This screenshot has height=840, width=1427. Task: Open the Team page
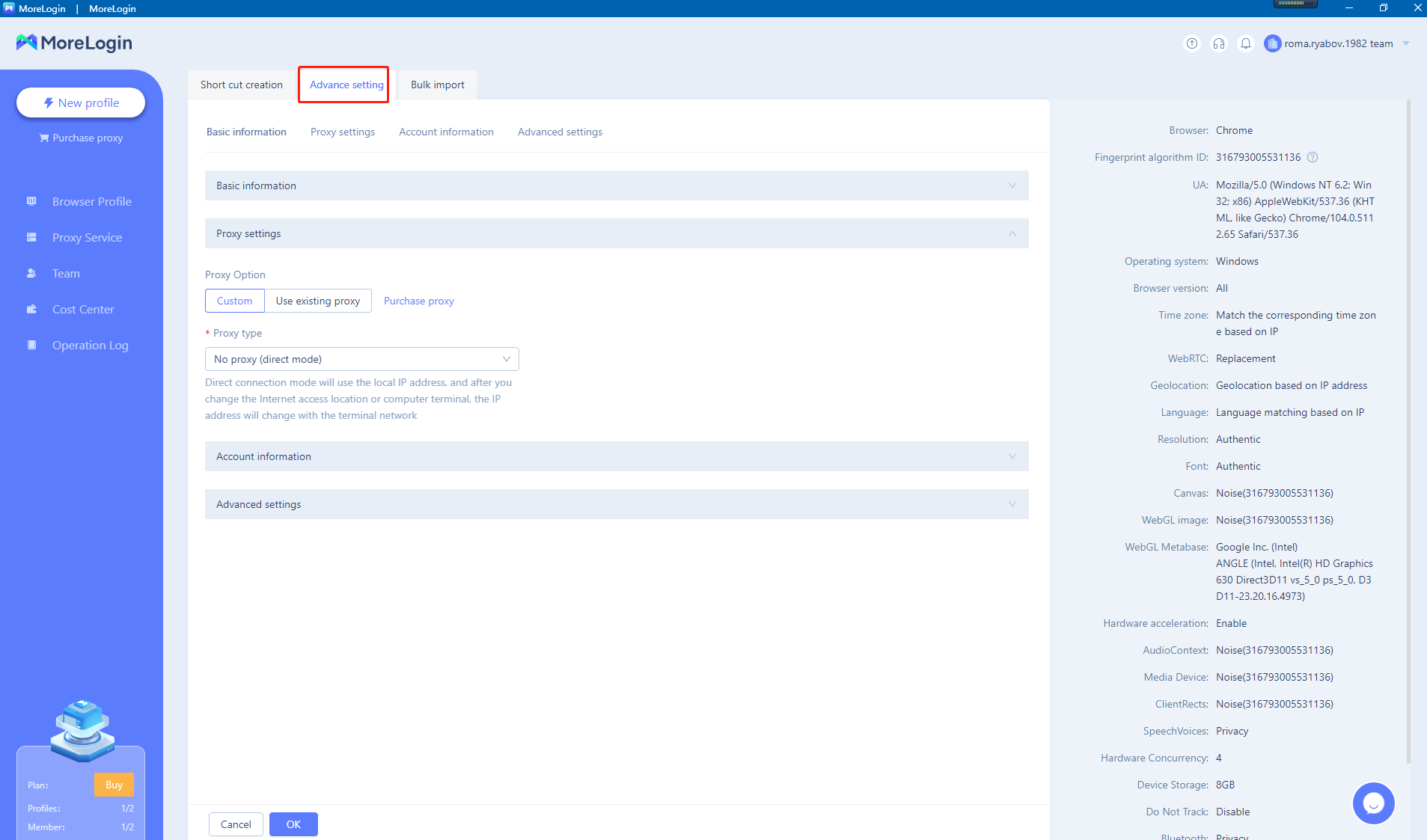click(66, 273)
